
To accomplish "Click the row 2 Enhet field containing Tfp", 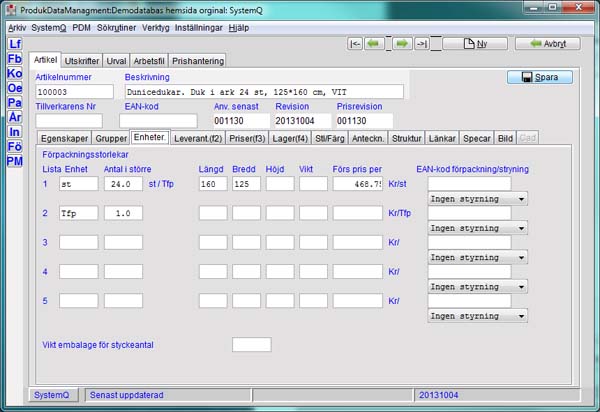I will pyautogui.click(x=78, y=213).
